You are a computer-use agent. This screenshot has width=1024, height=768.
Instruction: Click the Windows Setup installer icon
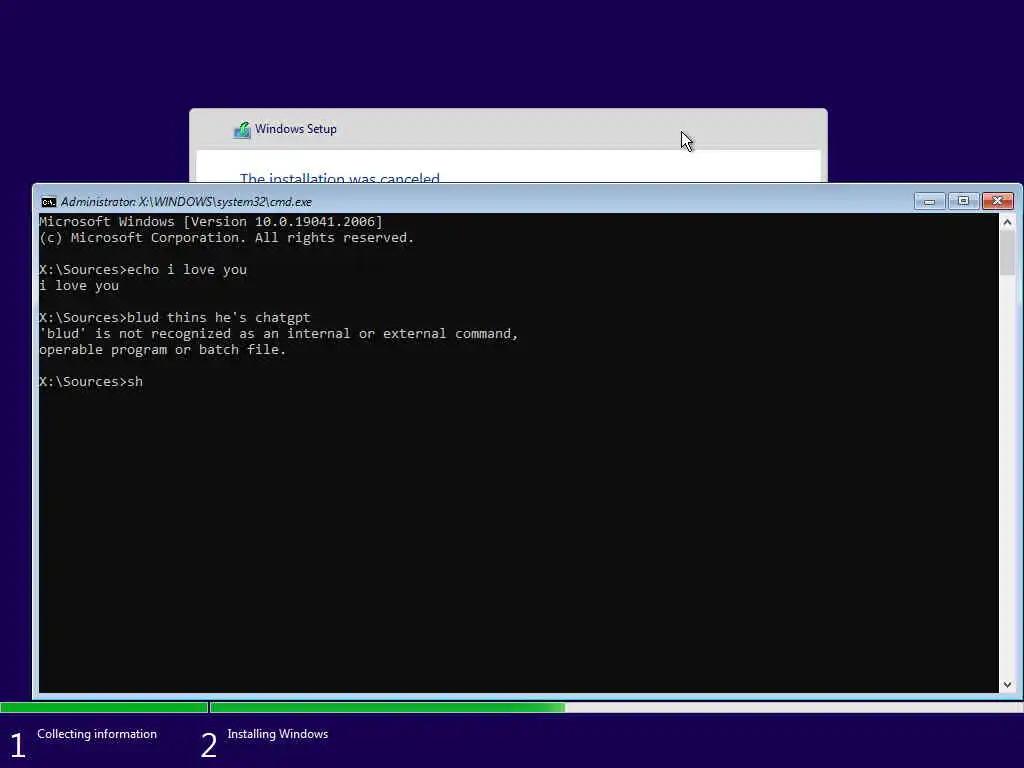point(242,130)
